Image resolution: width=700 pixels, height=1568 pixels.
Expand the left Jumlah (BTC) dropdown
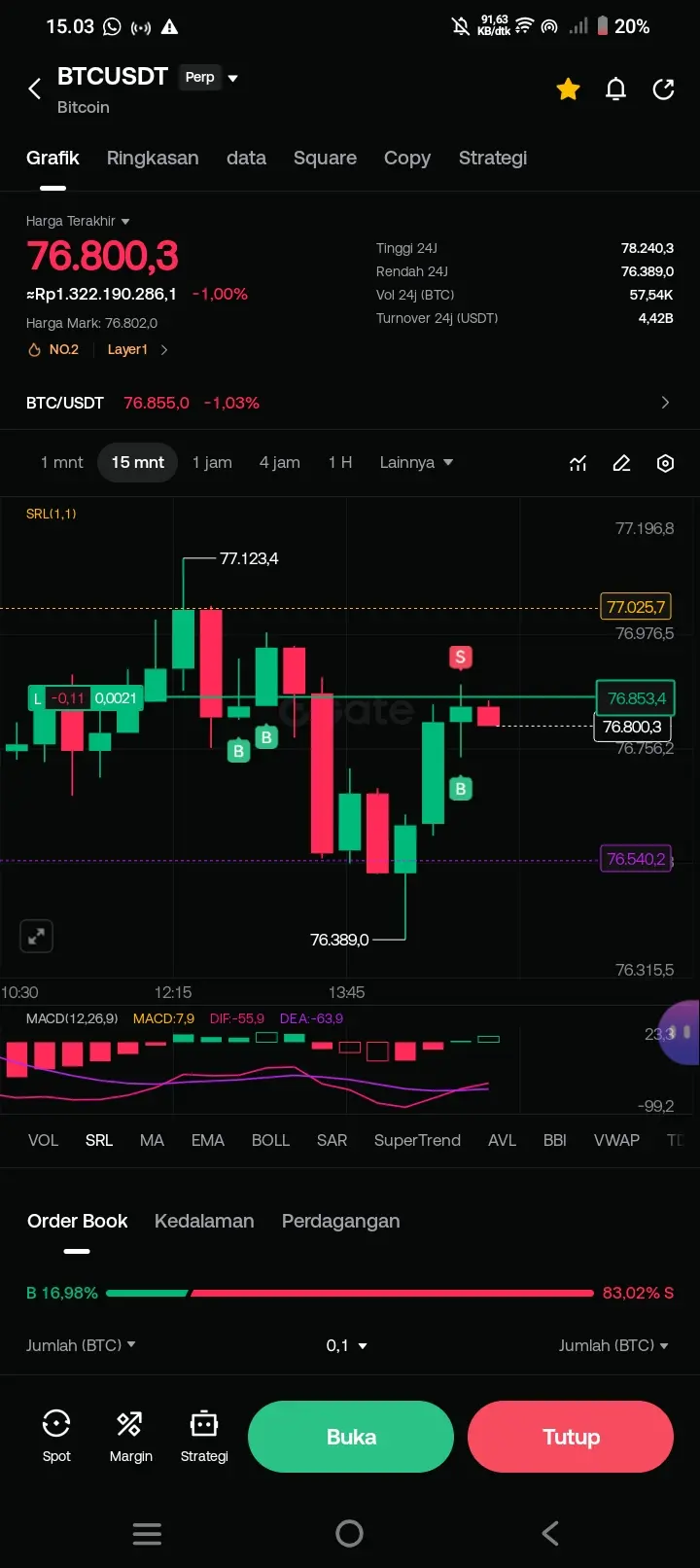81,1345
